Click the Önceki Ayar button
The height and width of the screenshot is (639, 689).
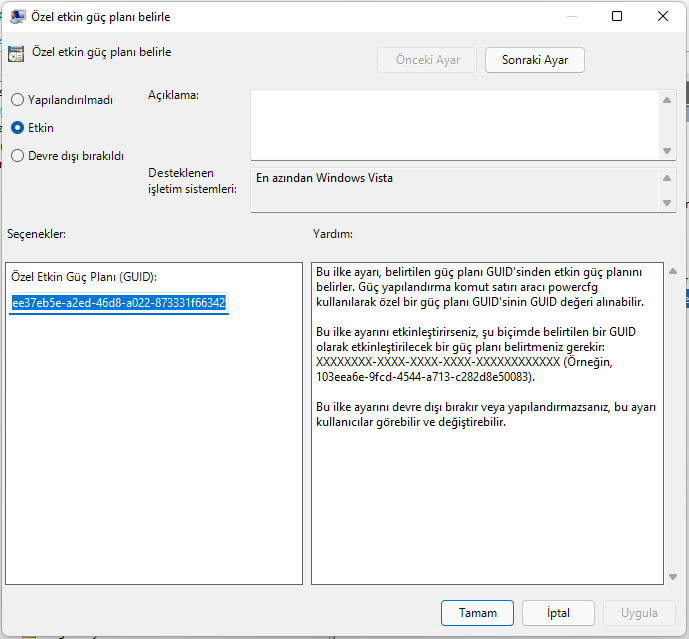427,60
